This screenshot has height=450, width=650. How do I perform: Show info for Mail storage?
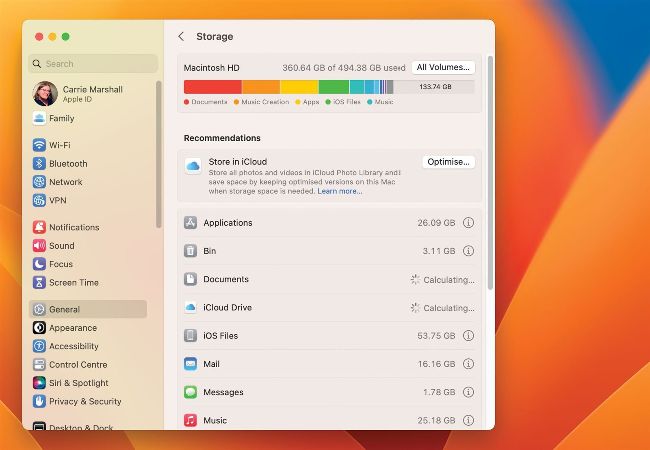point(468,364)
